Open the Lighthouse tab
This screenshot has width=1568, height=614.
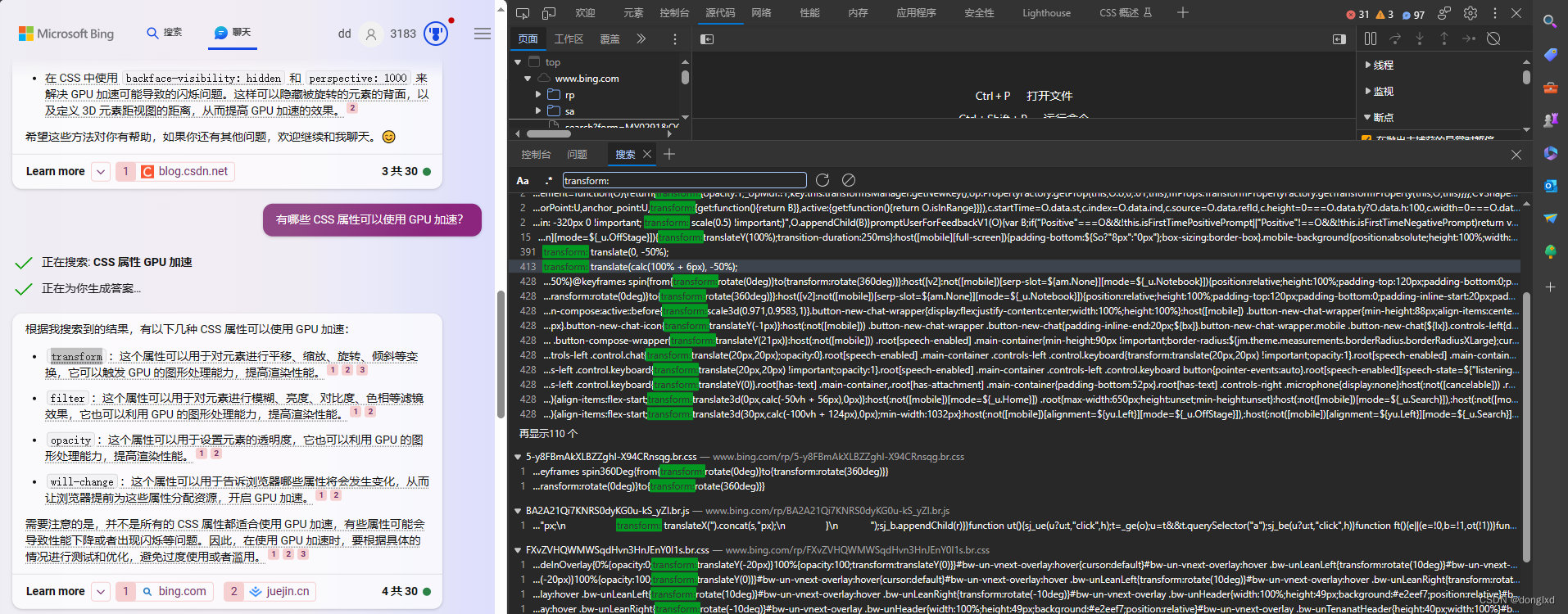1046,13
